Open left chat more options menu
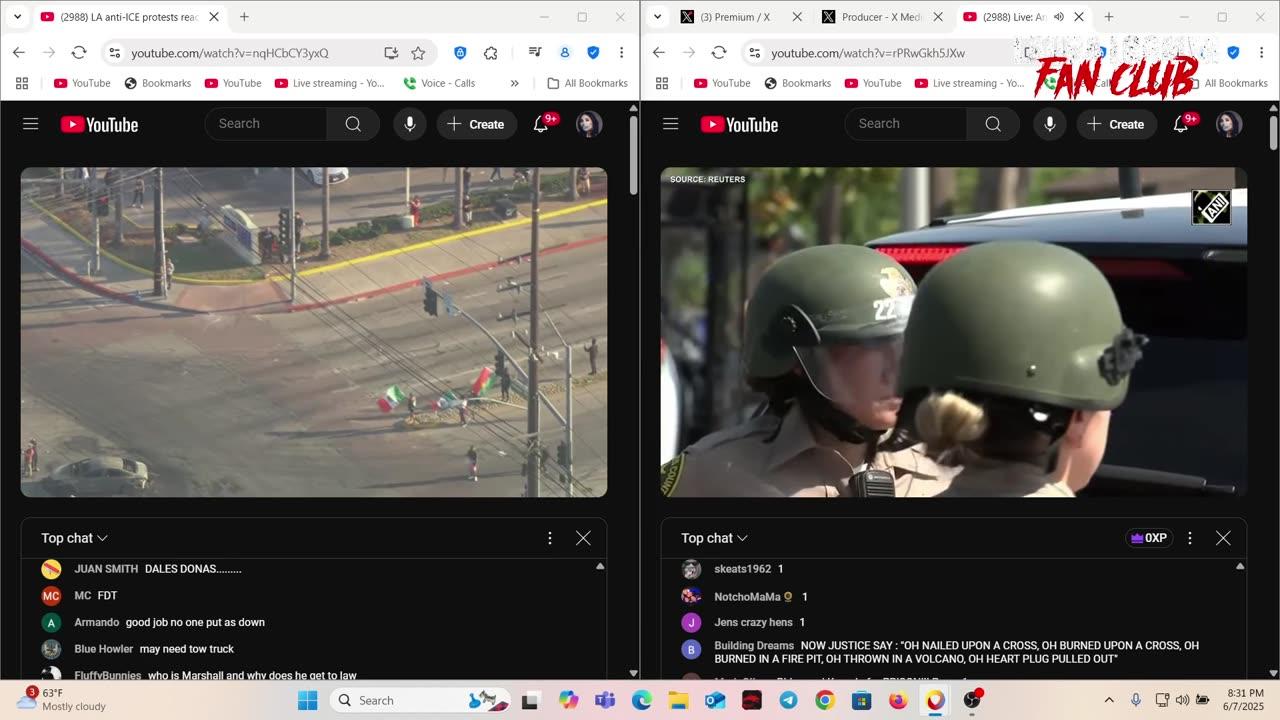 549,538
